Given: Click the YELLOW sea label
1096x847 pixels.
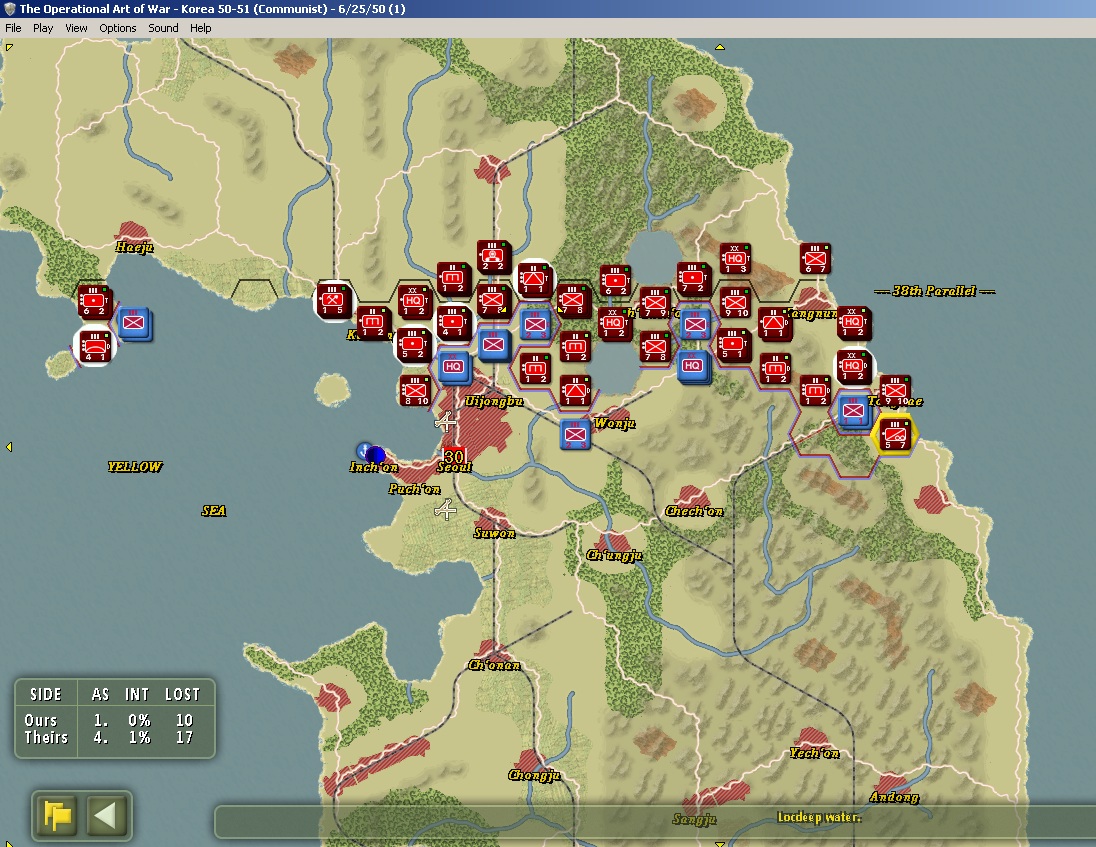Looking at the screenshot, I should click(x=135, y=467).
